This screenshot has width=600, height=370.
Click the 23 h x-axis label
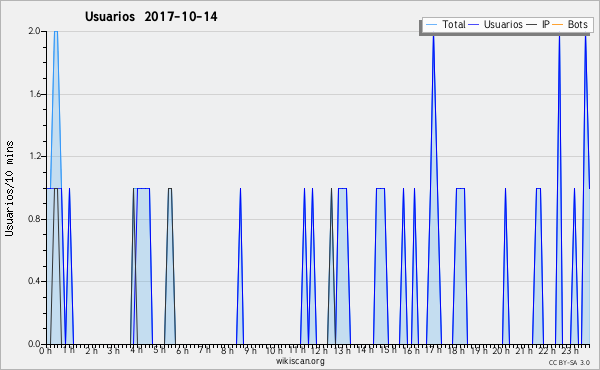570,350
